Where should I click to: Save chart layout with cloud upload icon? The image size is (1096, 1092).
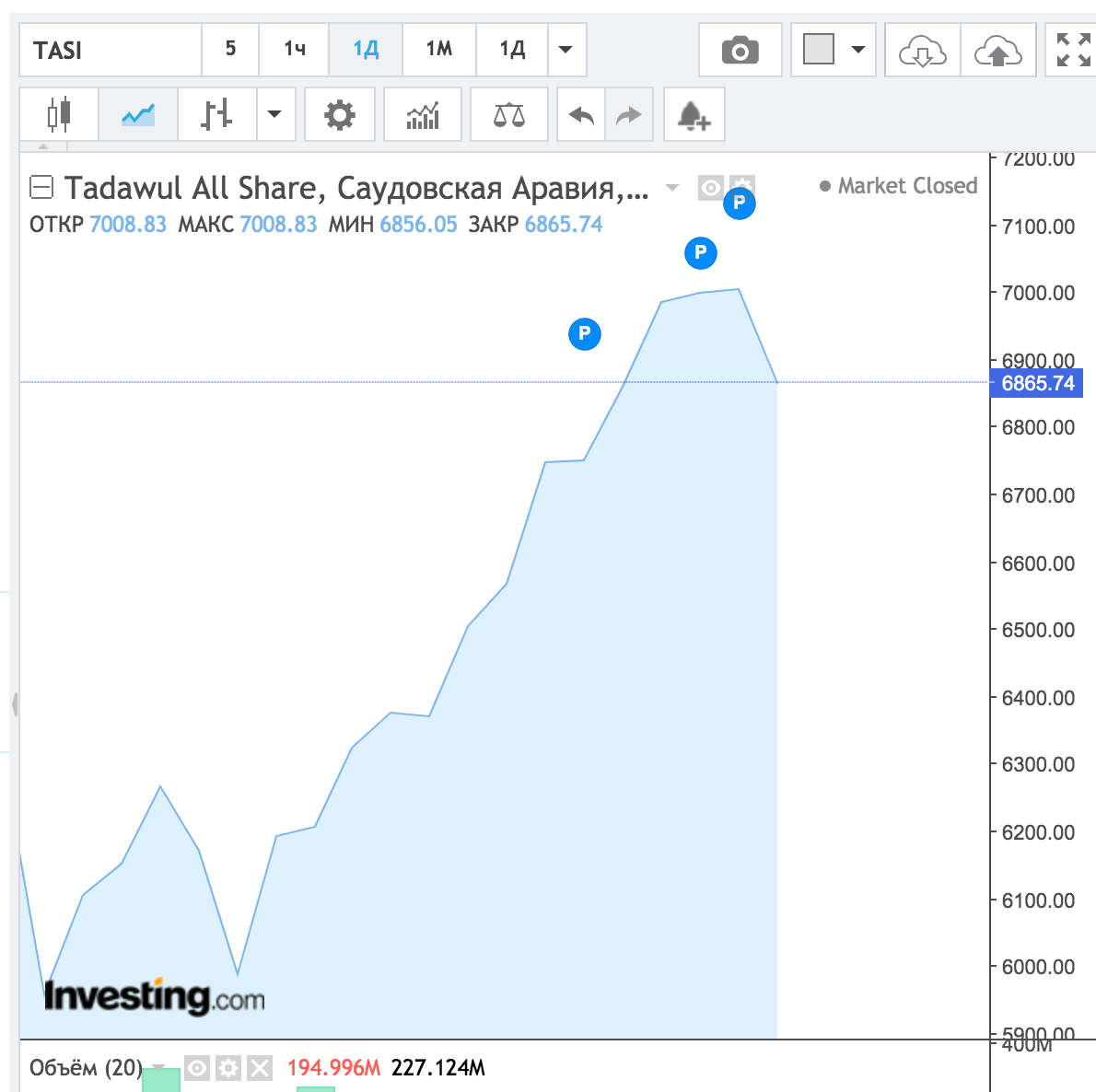coord(998,51)
